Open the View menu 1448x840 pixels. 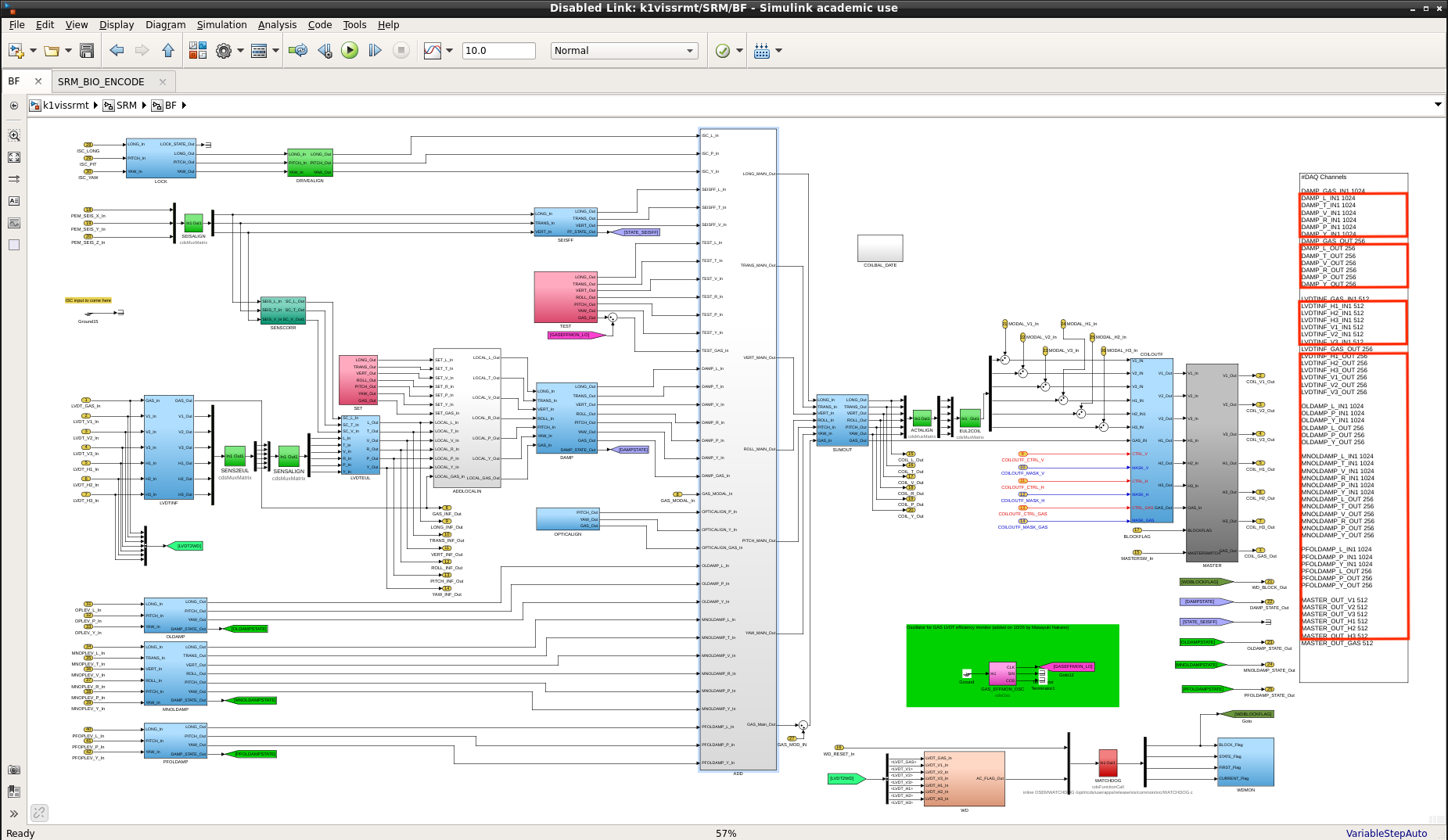point(76,25)
